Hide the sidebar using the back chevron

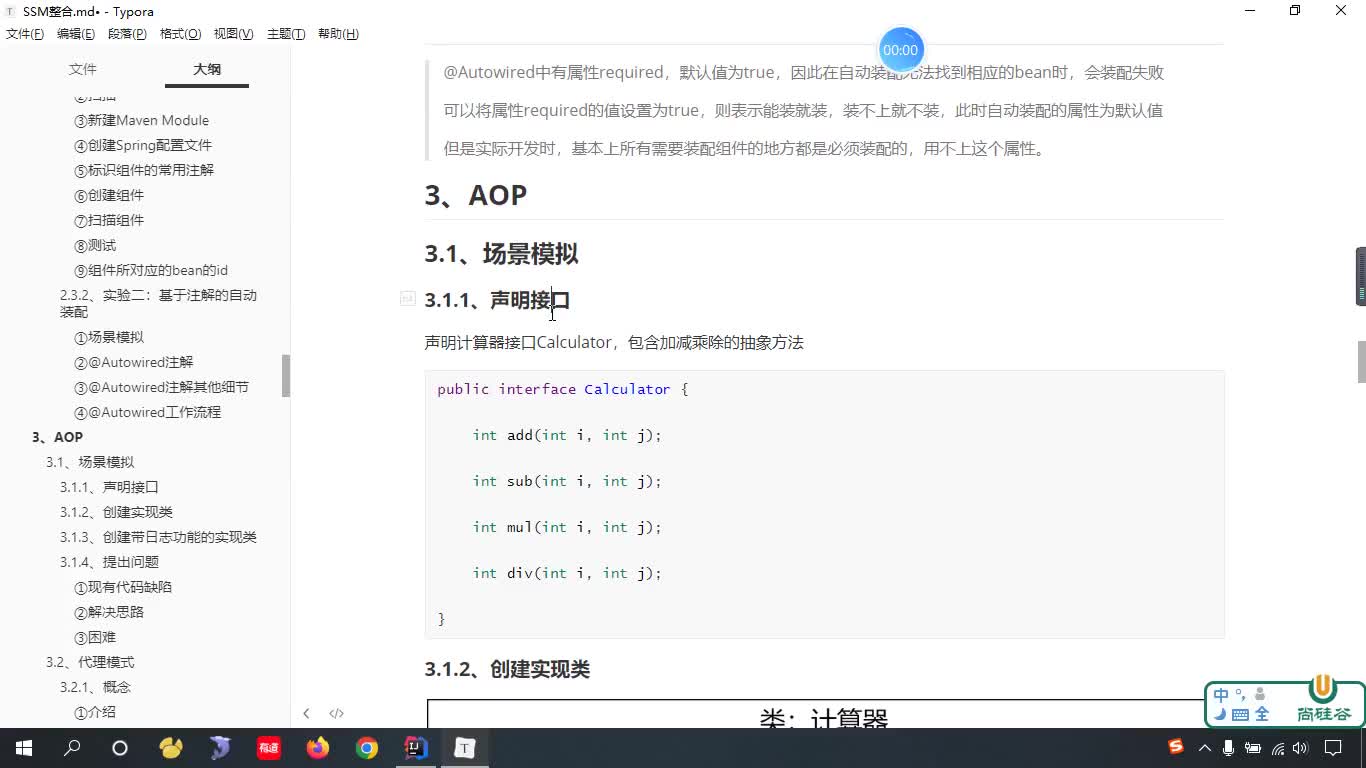(306, 713)
